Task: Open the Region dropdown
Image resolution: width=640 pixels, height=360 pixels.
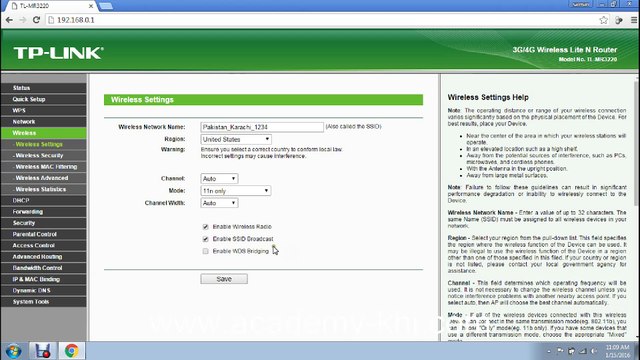Action: tap(236, 139)
